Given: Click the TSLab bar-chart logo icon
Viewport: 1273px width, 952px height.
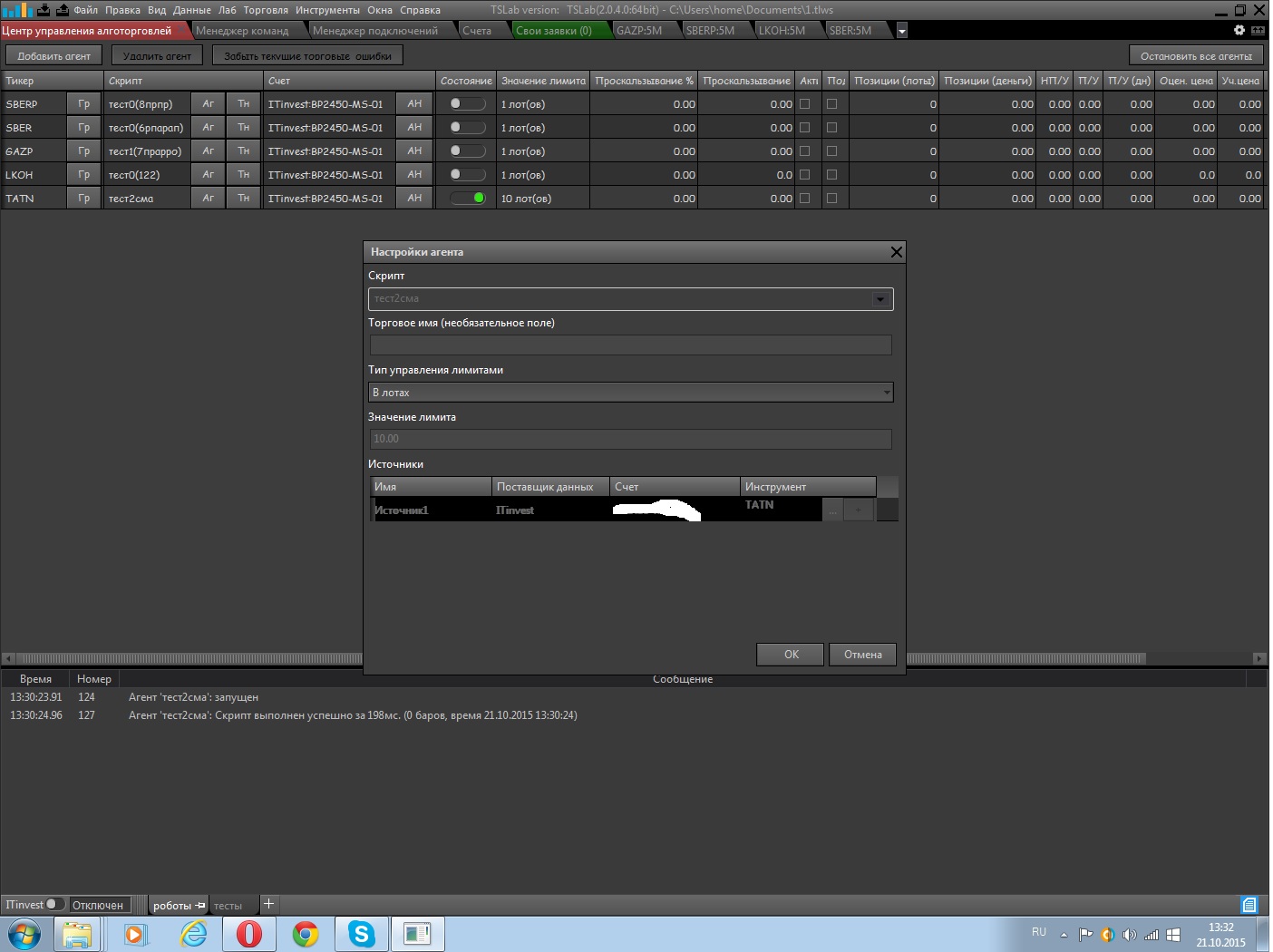Looking at the screenshot, I should pos(16,10).
